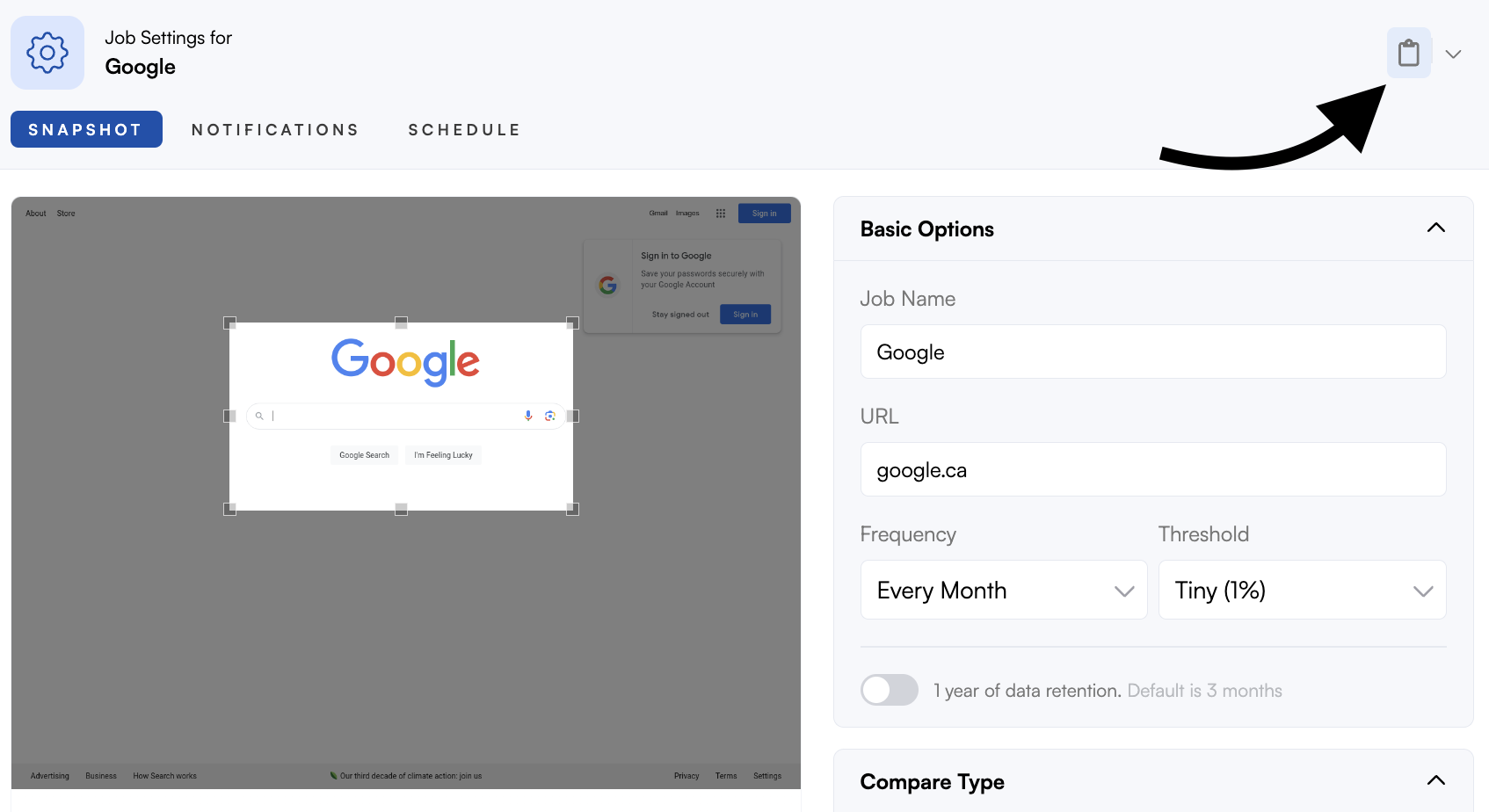Click the Google Search button
This screenshot has height=812, width=1489.
(364, 455)
